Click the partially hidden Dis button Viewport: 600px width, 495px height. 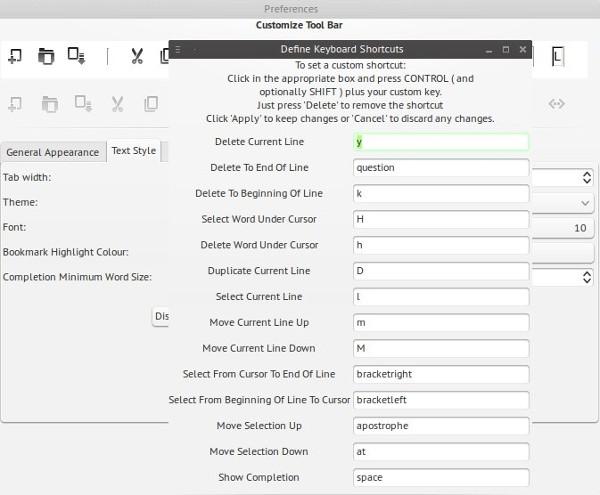161,316
